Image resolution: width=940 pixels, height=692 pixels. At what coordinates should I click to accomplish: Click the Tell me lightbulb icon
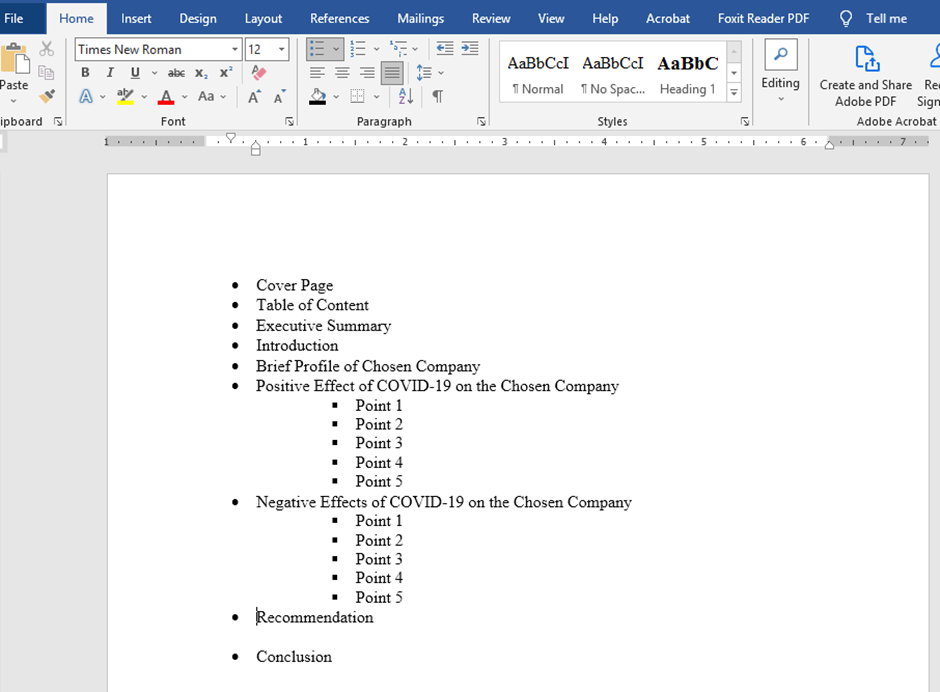[x=845, y=19]
